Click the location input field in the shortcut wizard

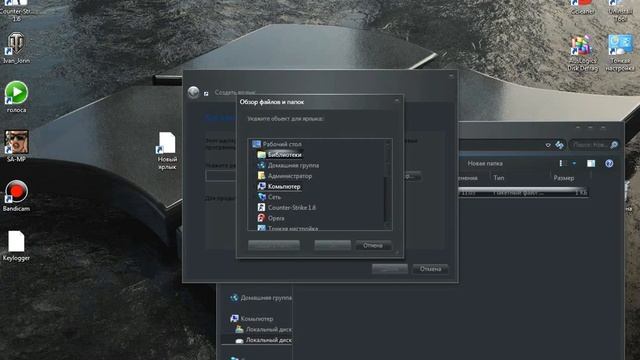pyautogui.click(x=221, y=176)
